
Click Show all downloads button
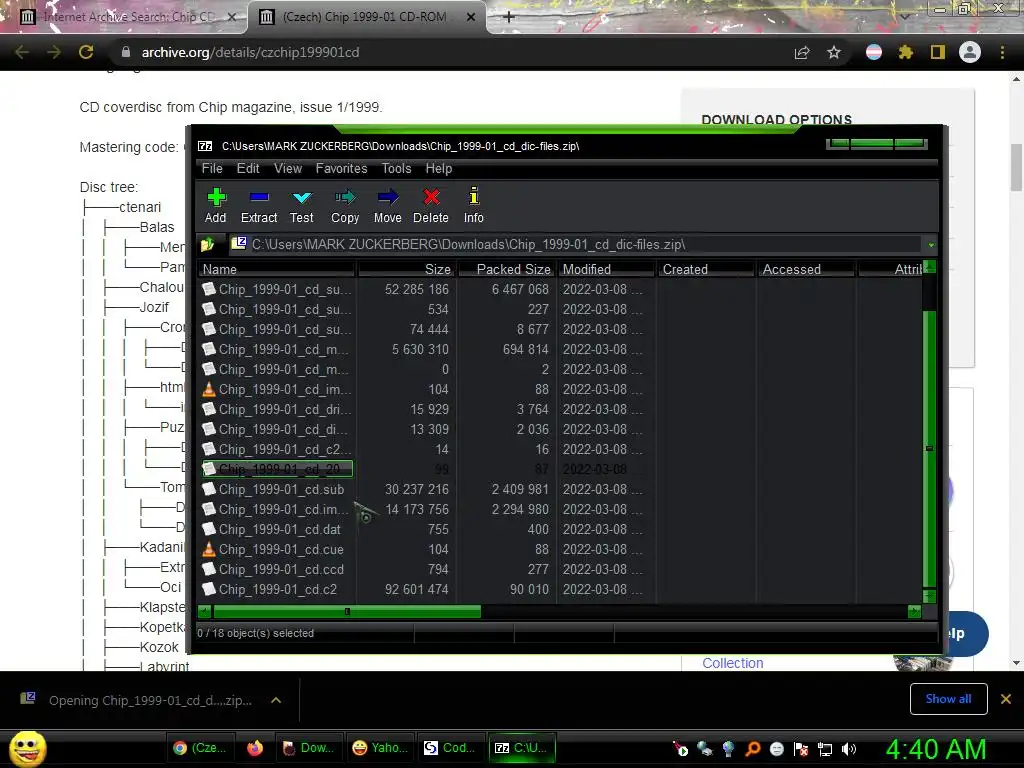(948, 699)
